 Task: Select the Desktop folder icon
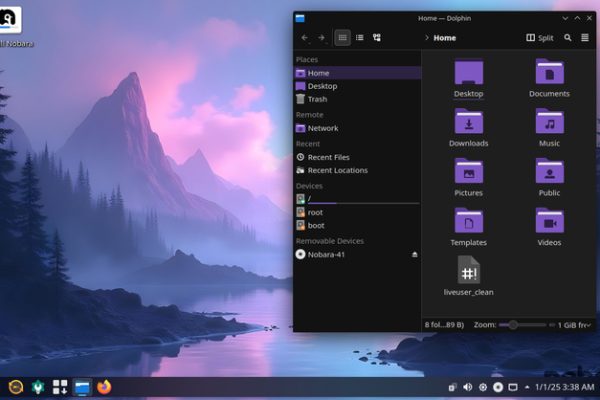[469, 79]
